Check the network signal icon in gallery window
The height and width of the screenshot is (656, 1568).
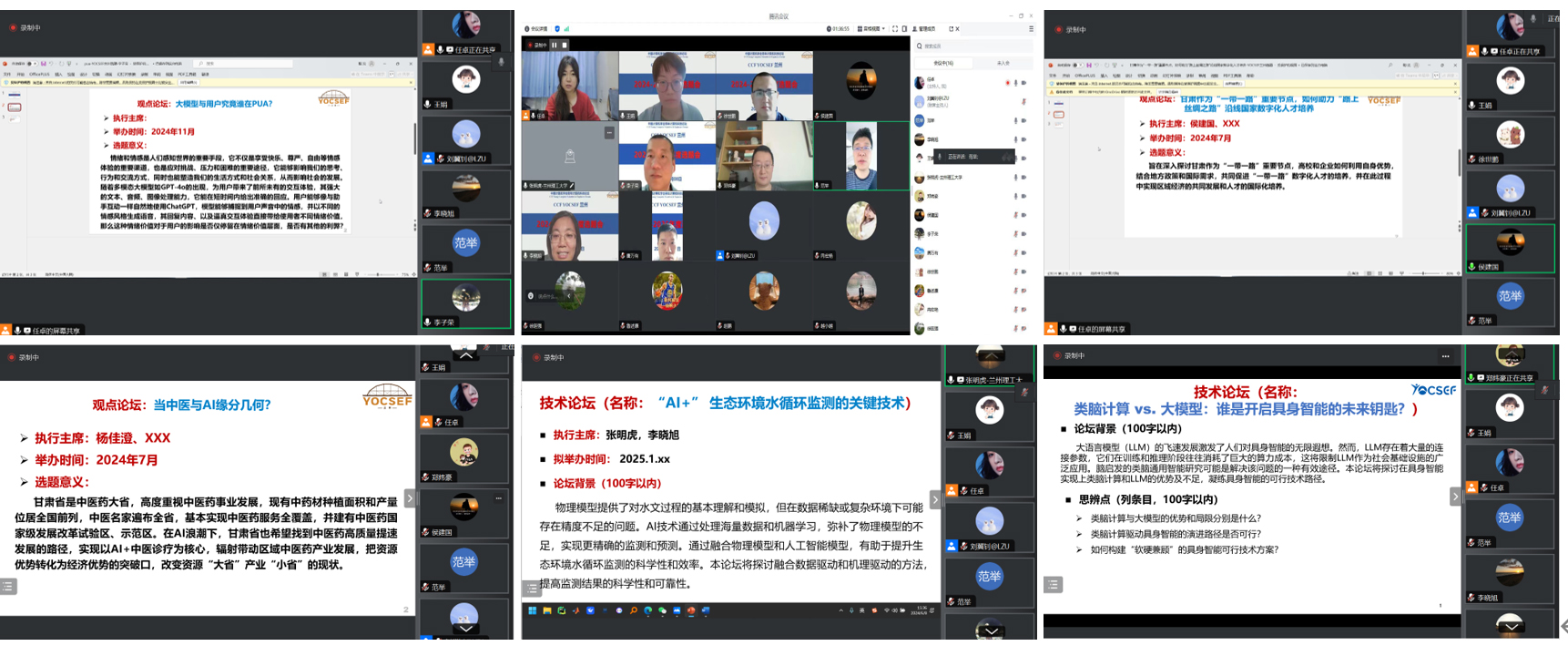pos(566,29)
